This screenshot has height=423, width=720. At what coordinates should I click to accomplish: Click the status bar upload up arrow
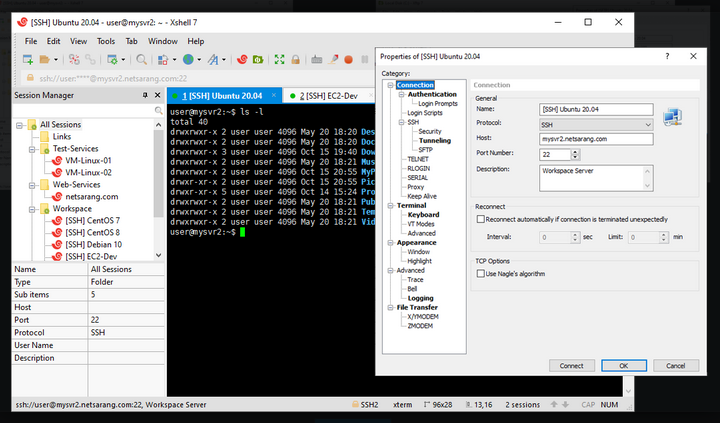(x=554, y=405)
